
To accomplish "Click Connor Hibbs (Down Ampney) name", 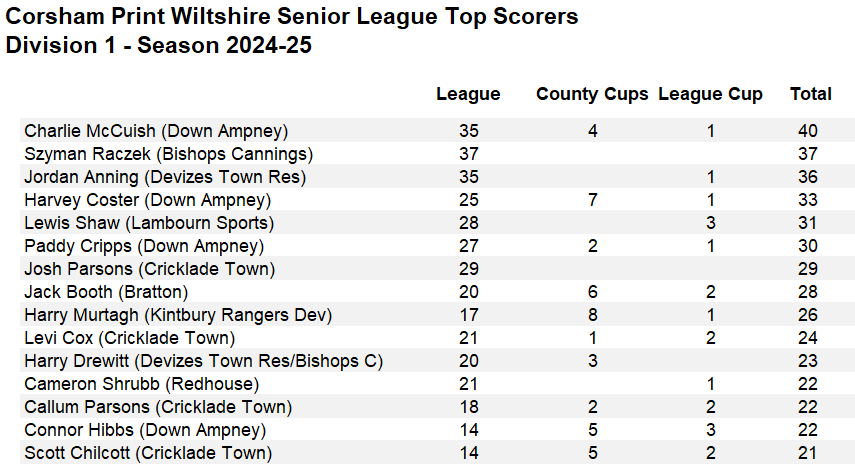I will click(x=145, y=430).
